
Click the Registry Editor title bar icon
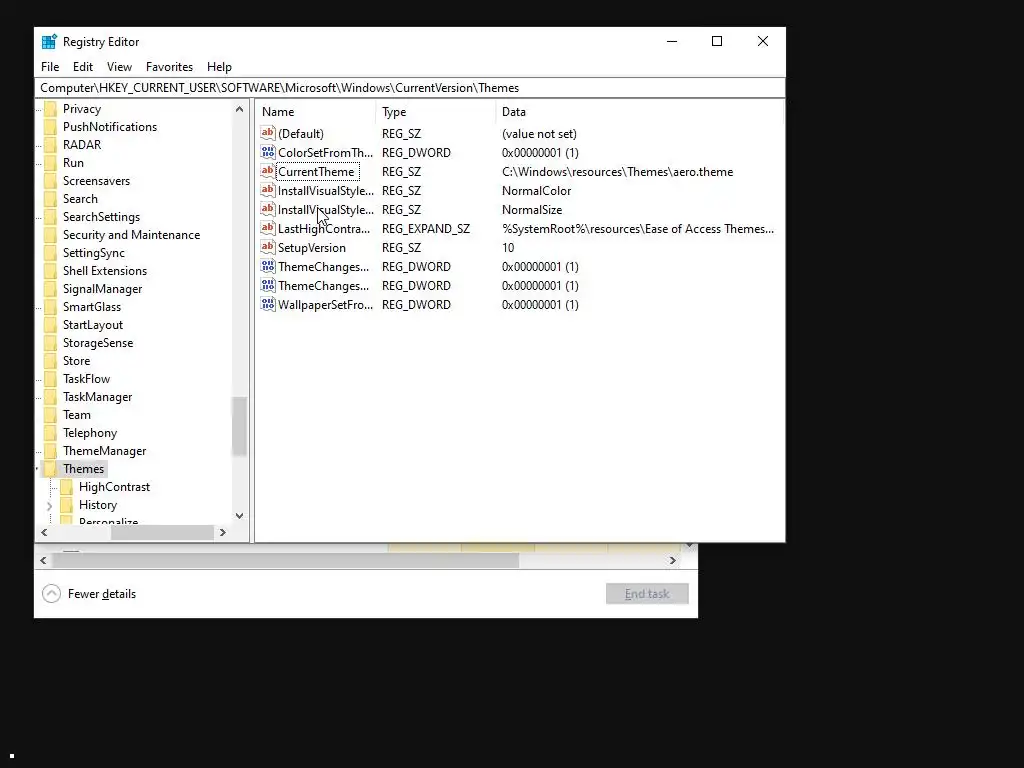[x=49, y=42]
